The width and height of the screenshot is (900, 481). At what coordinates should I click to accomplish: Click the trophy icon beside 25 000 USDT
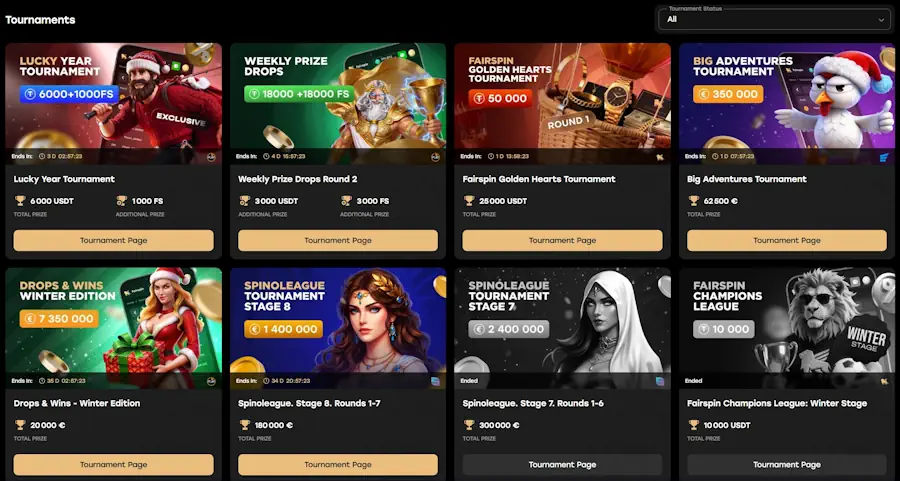click(x=469, y=201)
